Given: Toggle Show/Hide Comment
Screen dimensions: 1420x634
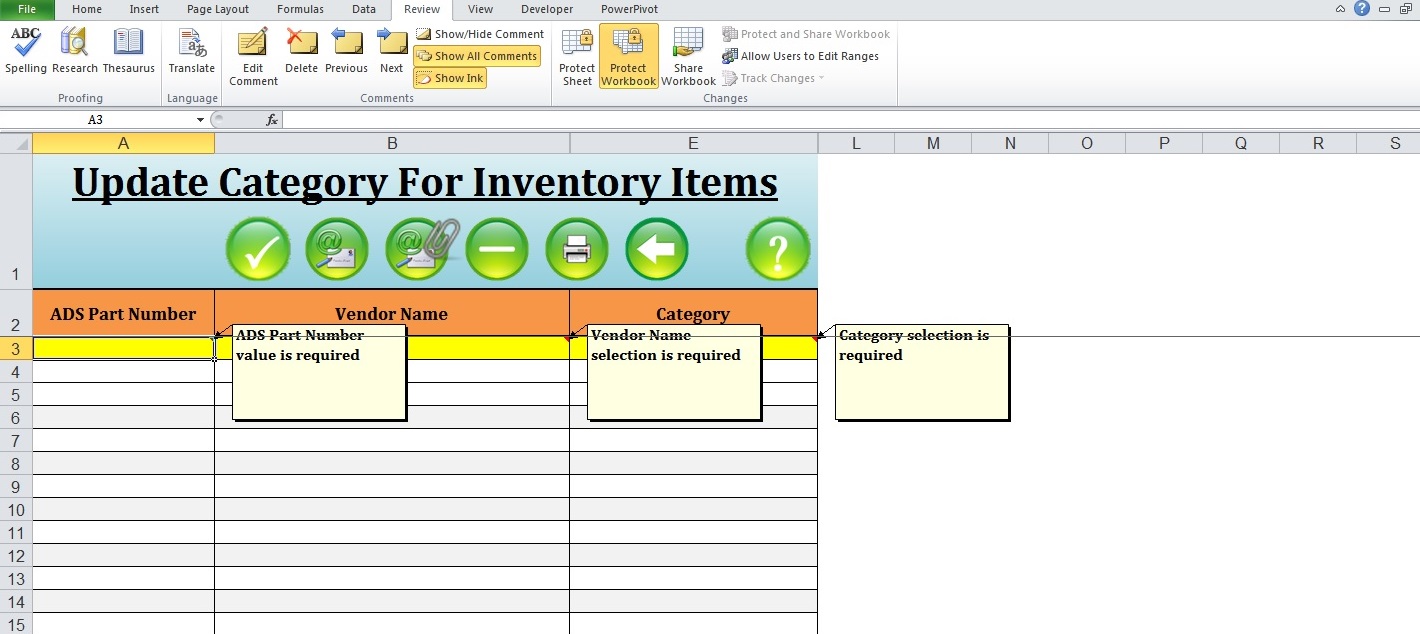Looking at the screenshot, I should [480, 34].
